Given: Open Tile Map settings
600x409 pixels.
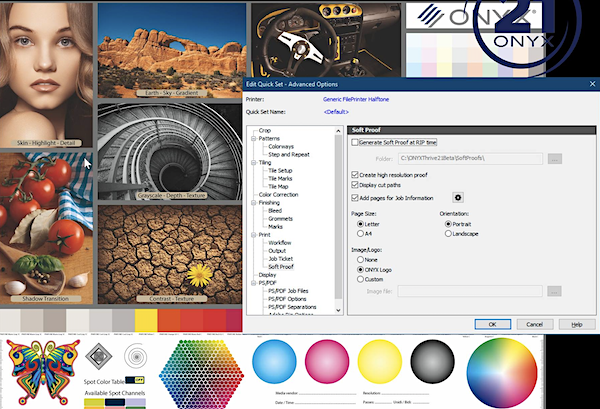Looking at the screenshot, I should click(x=278, y=187).
